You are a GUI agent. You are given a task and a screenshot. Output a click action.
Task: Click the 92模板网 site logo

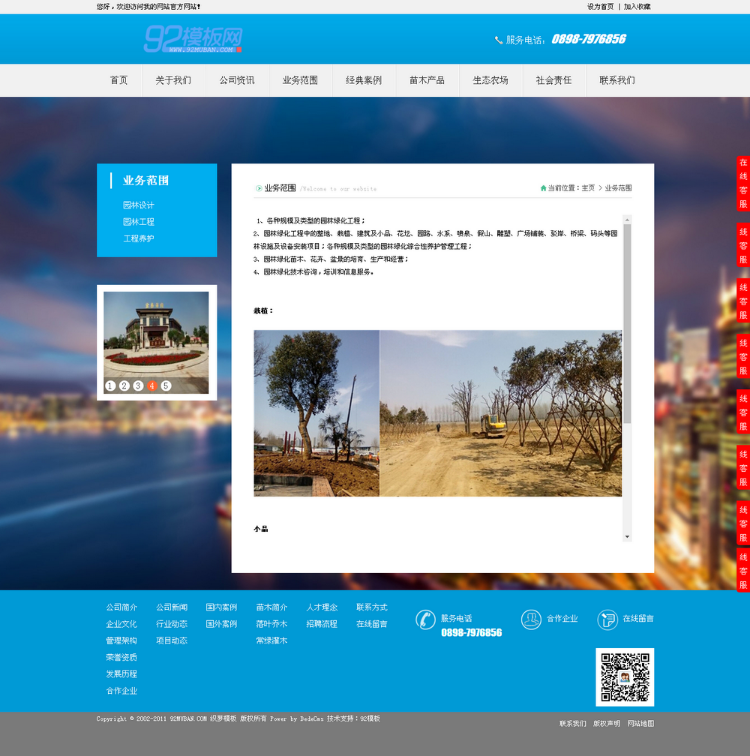193,39
